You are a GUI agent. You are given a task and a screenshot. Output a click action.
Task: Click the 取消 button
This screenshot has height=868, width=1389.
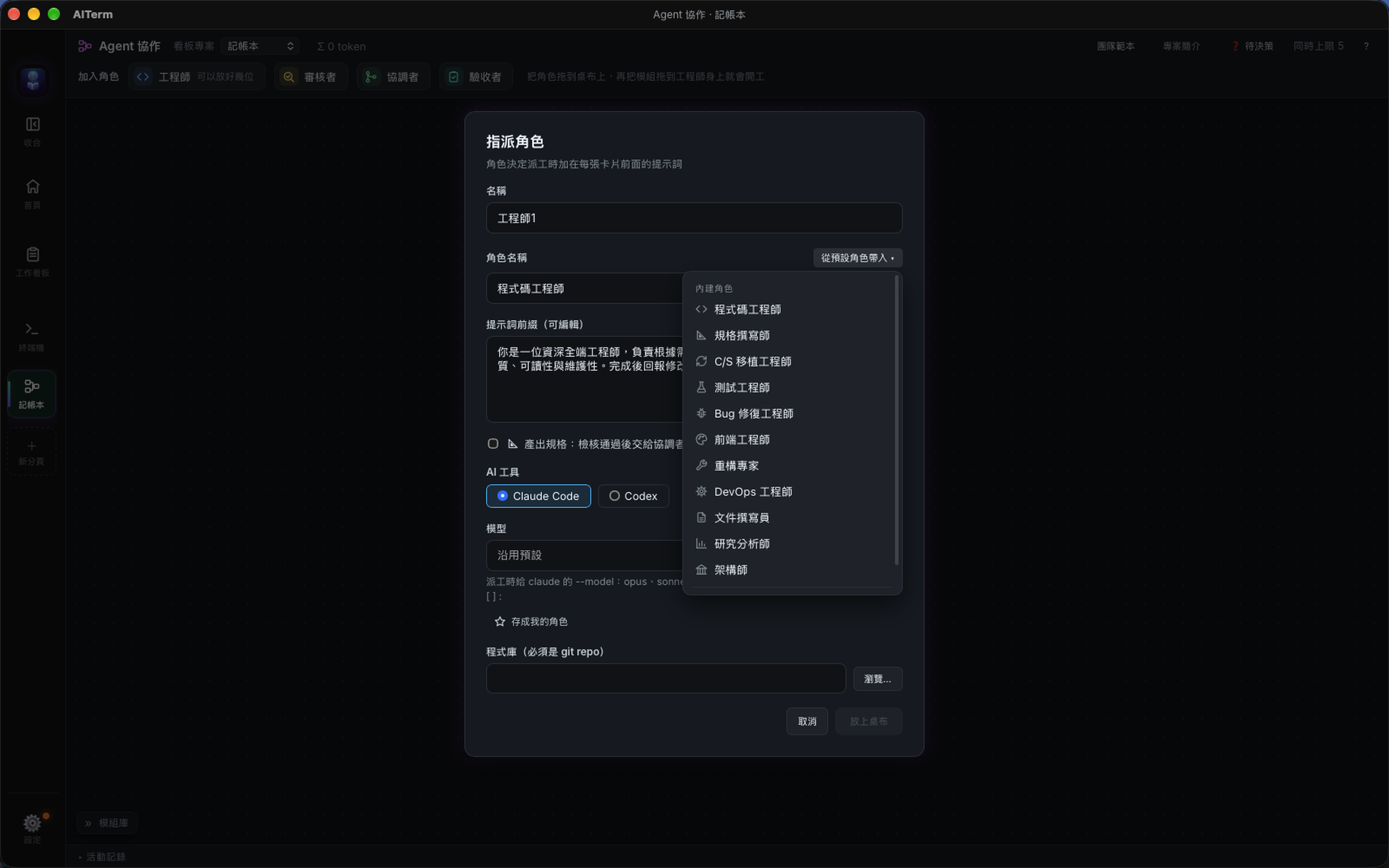[x=807, y=721]
